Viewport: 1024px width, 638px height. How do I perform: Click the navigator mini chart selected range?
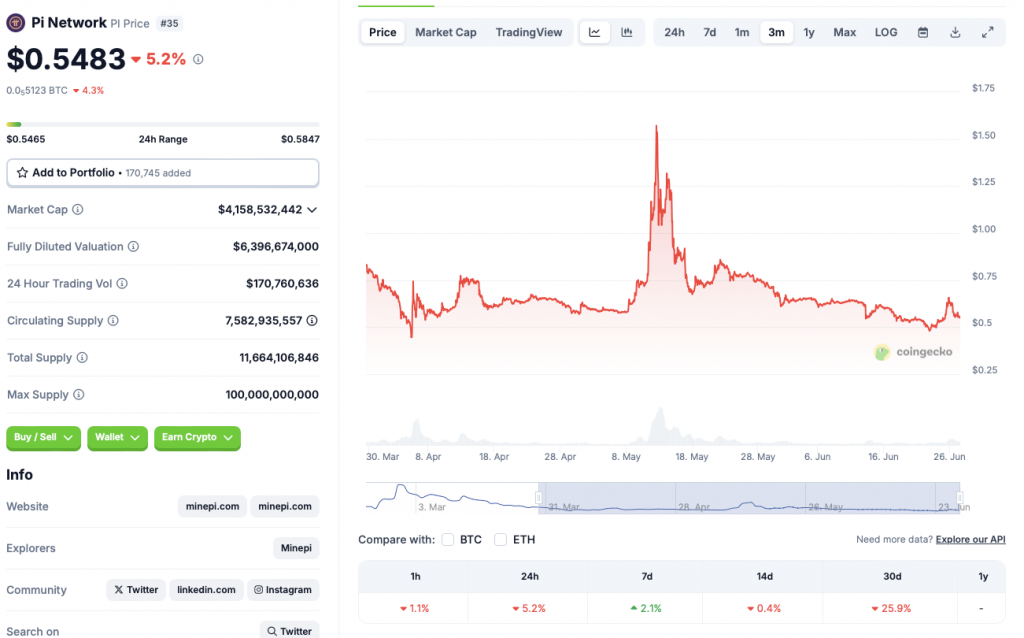point(749,498)
